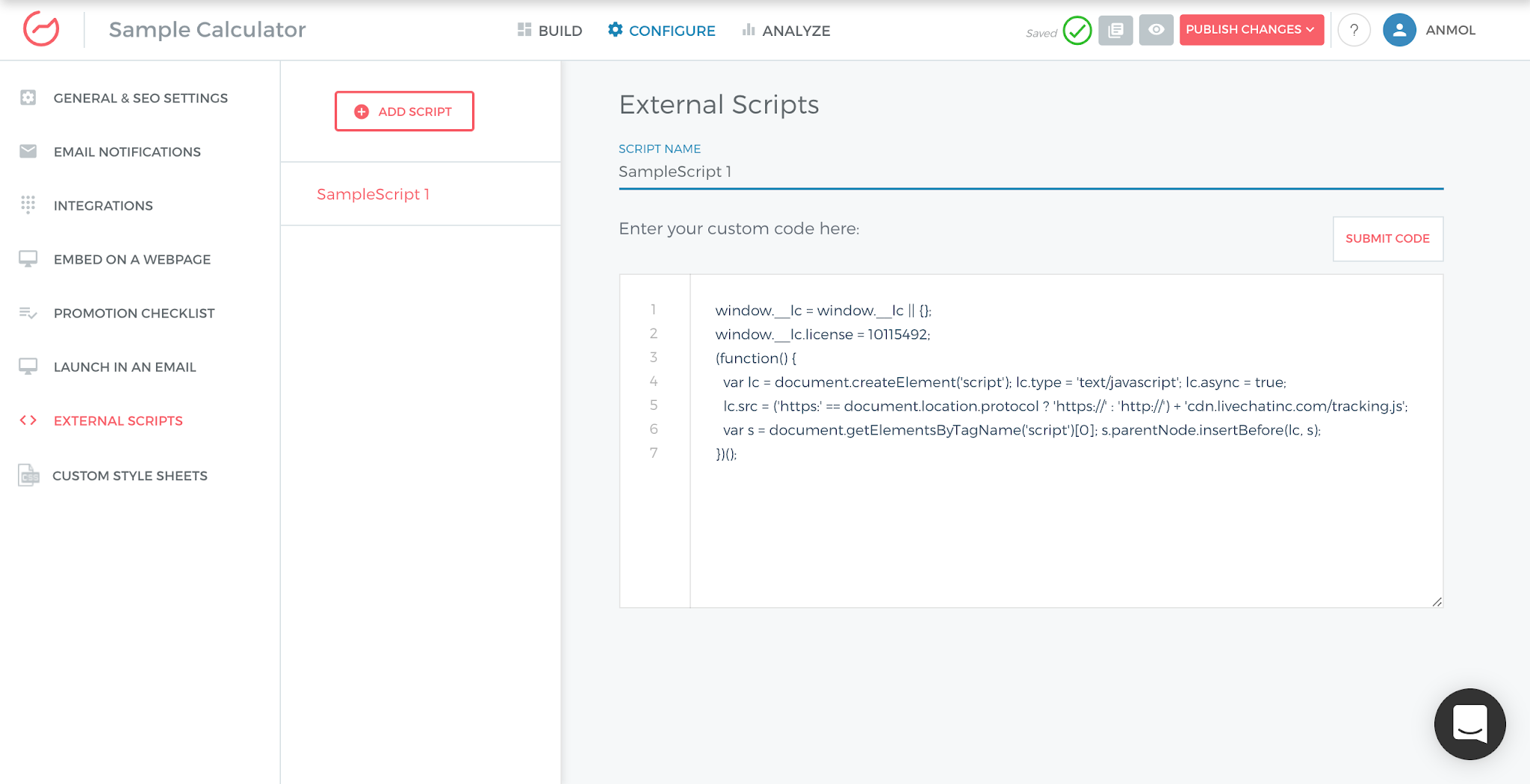Open the ANMOL account menu

click(1429, 30)
